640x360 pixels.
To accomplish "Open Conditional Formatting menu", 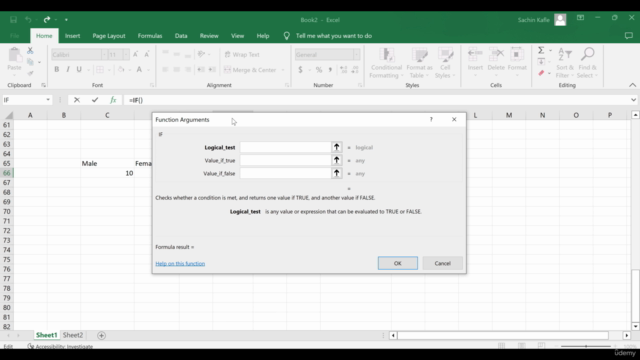I will [386, 63].
